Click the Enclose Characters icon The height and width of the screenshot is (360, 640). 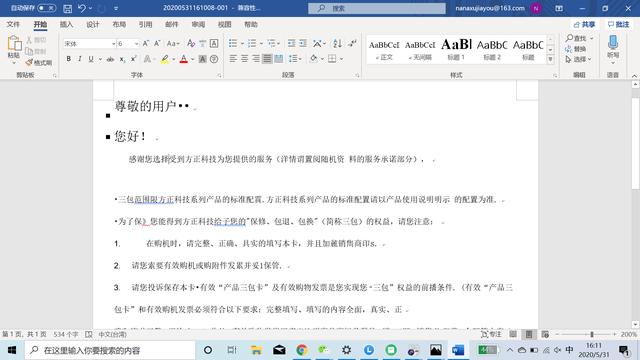[214, 59]
